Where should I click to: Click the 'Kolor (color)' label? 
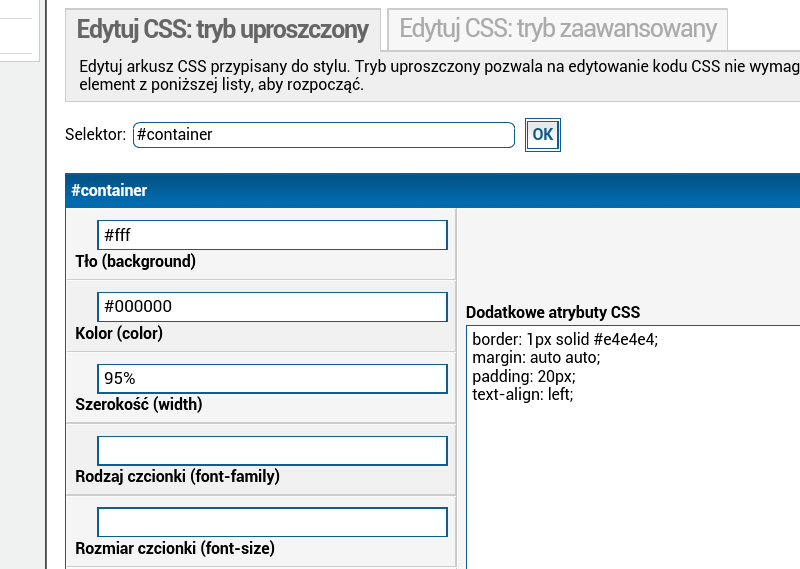(119, 333)
